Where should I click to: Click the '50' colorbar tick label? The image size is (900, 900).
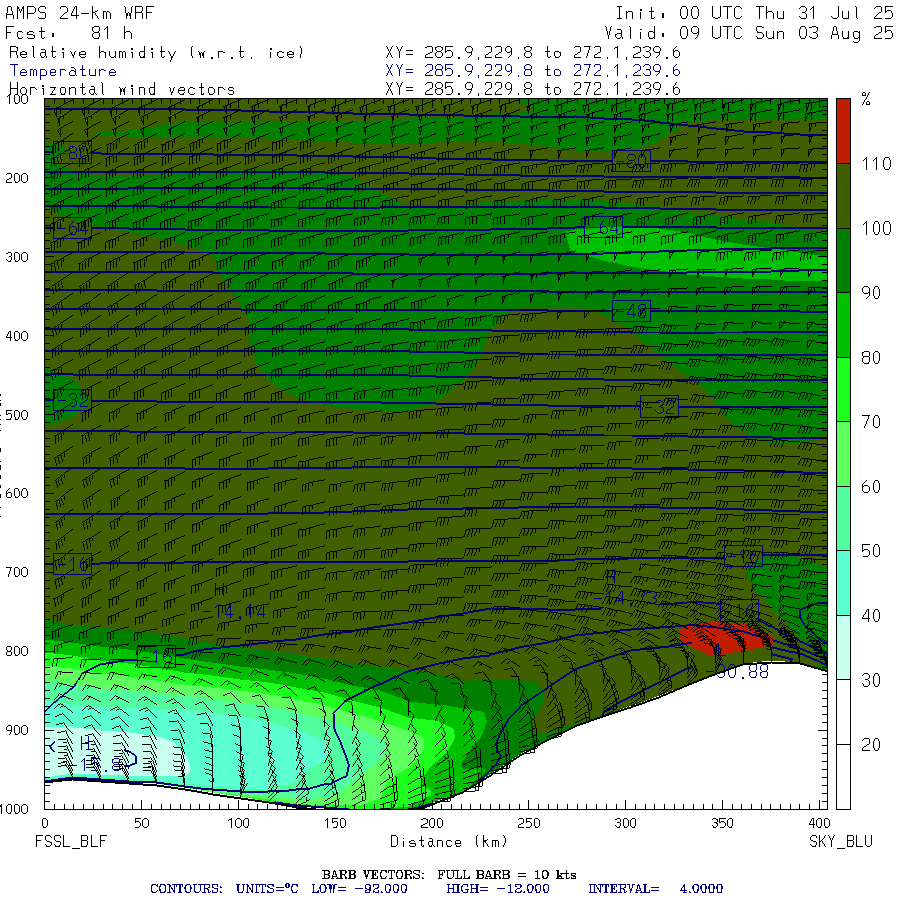click(871, 552)
